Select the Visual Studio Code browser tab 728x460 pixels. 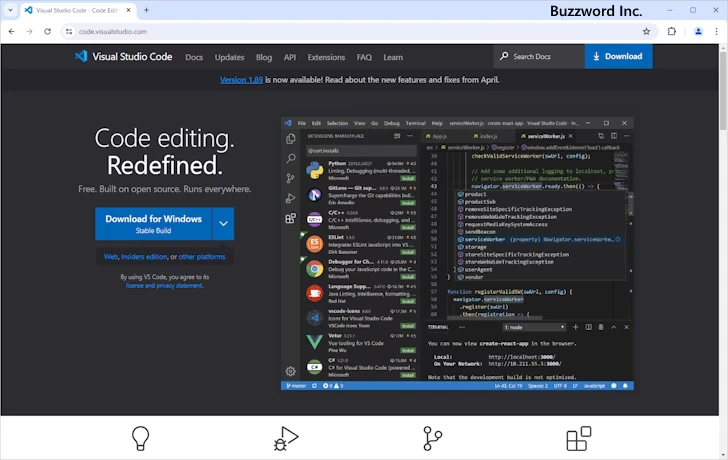[x=75, y=10]
